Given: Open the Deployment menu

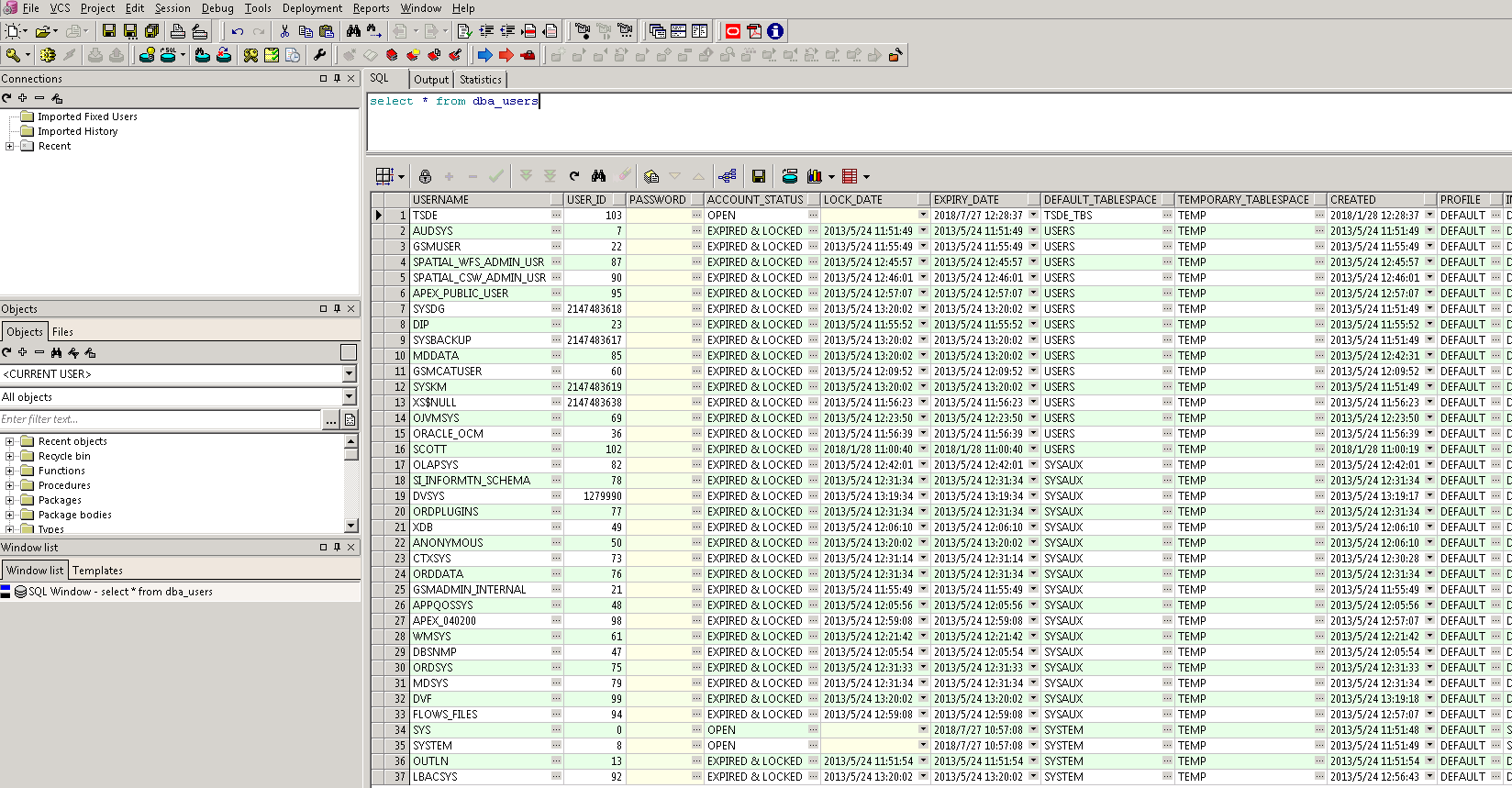Looking at the screenshot, I should pos(312,8).
